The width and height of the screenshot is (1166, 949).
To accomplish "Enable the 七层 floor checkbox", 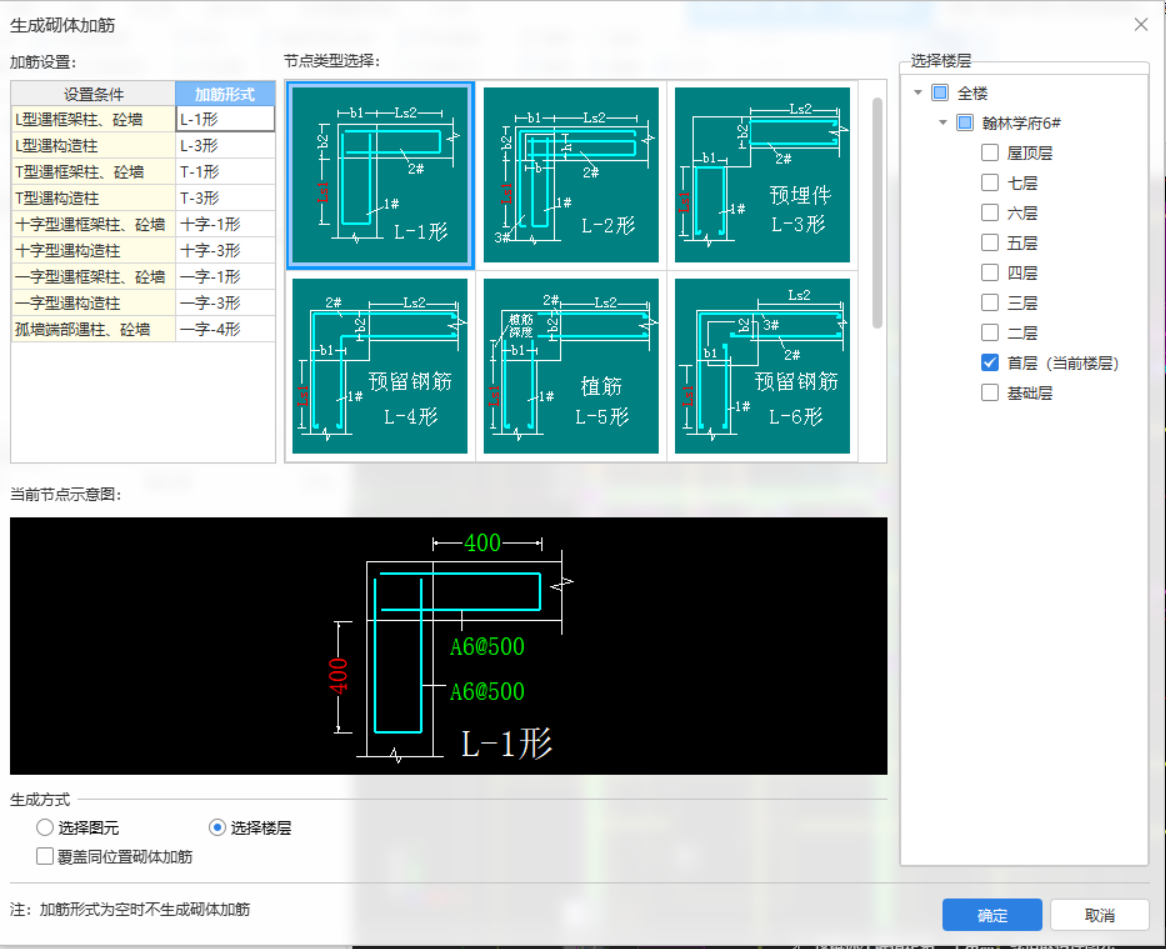I will pyautogui.click(x=990, y=182).
